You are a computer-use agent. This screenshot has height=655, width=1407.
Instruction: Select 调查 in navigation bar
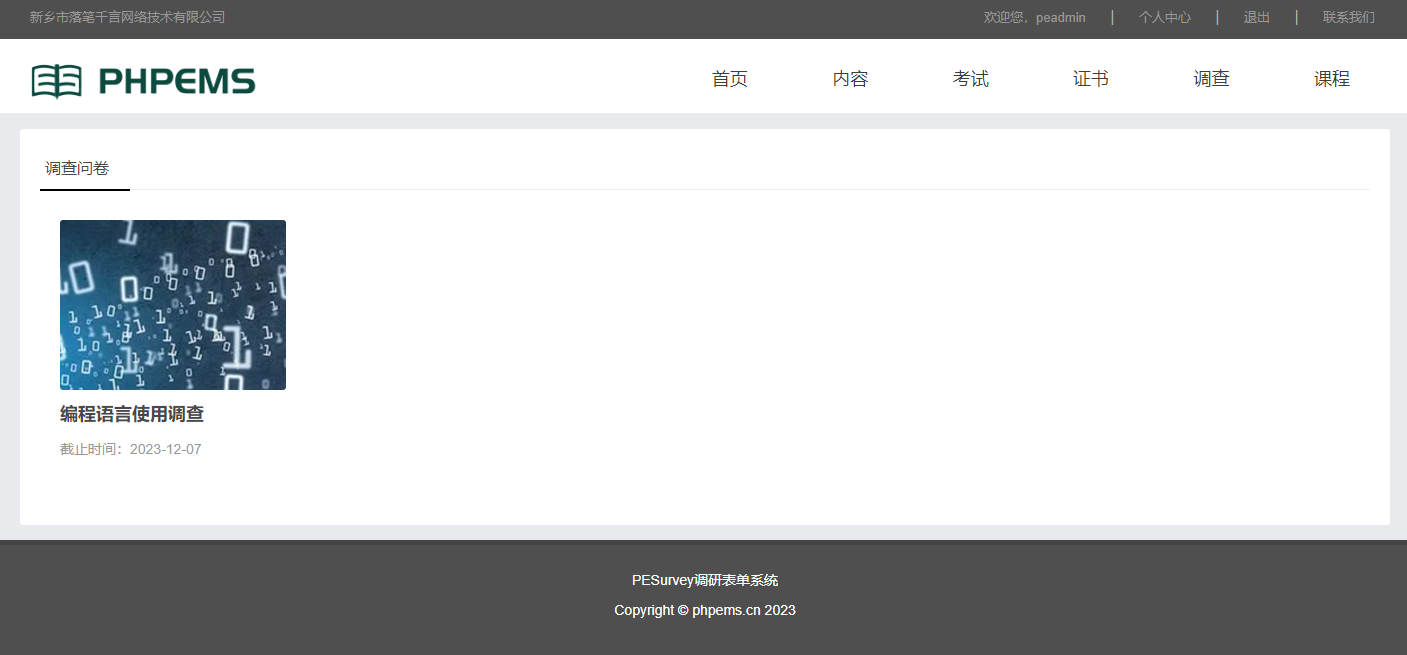click(1211, 80)
